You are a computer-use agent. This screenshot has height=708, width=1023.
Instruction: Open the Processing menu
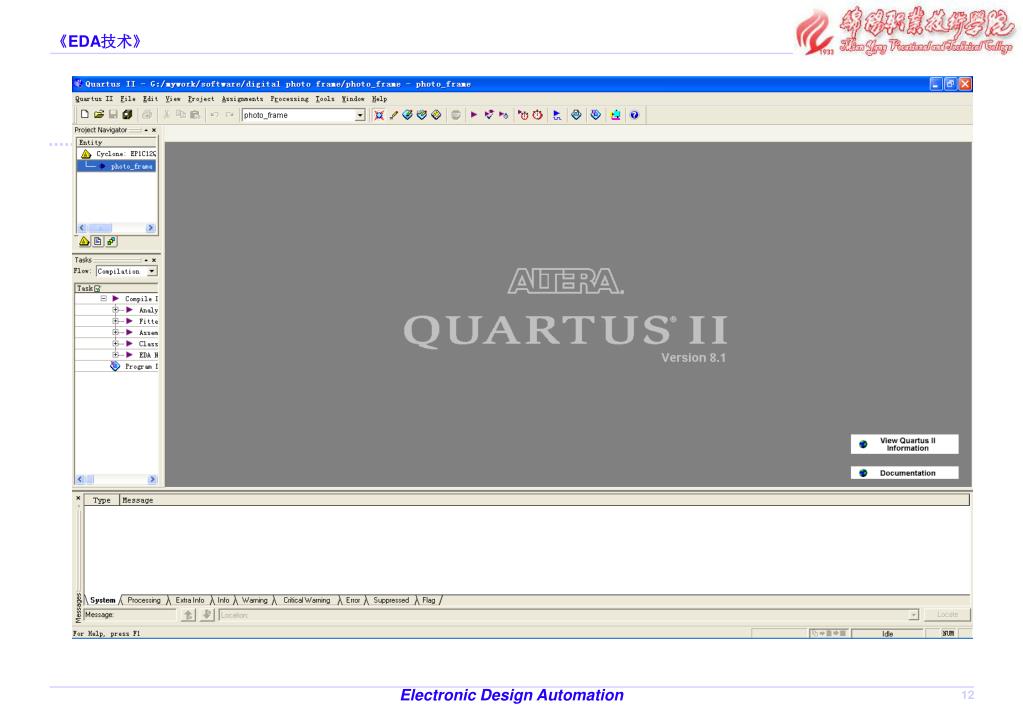pos(290,99)
